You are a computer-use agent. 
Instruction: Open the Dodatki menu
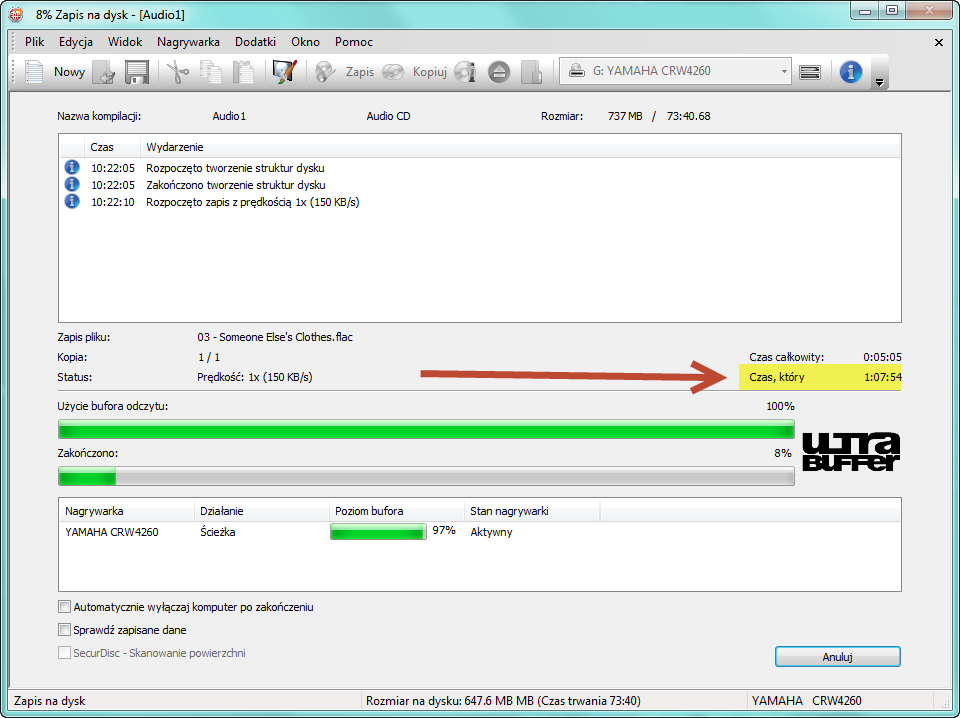pos(255,42)
